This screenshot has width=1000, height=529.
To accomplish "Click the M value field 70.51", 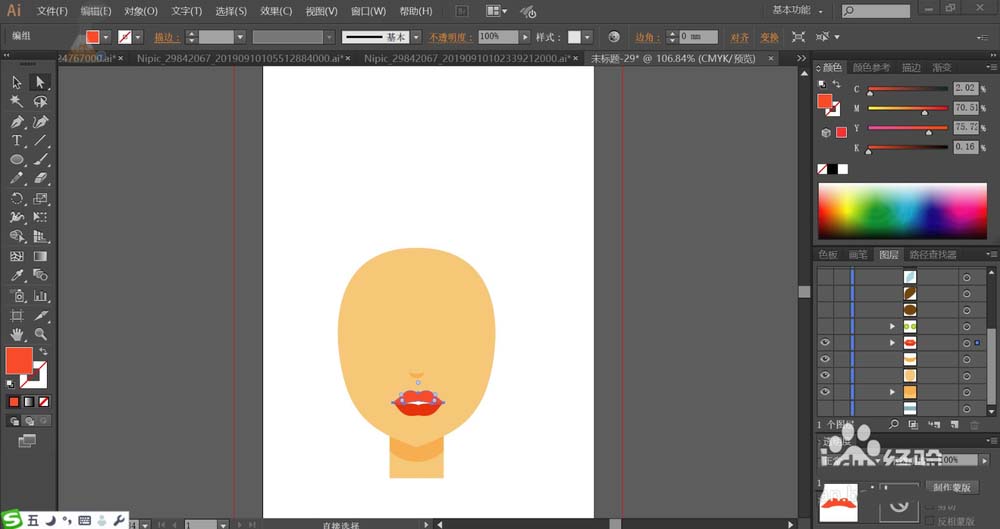I will tap(966, 108).
